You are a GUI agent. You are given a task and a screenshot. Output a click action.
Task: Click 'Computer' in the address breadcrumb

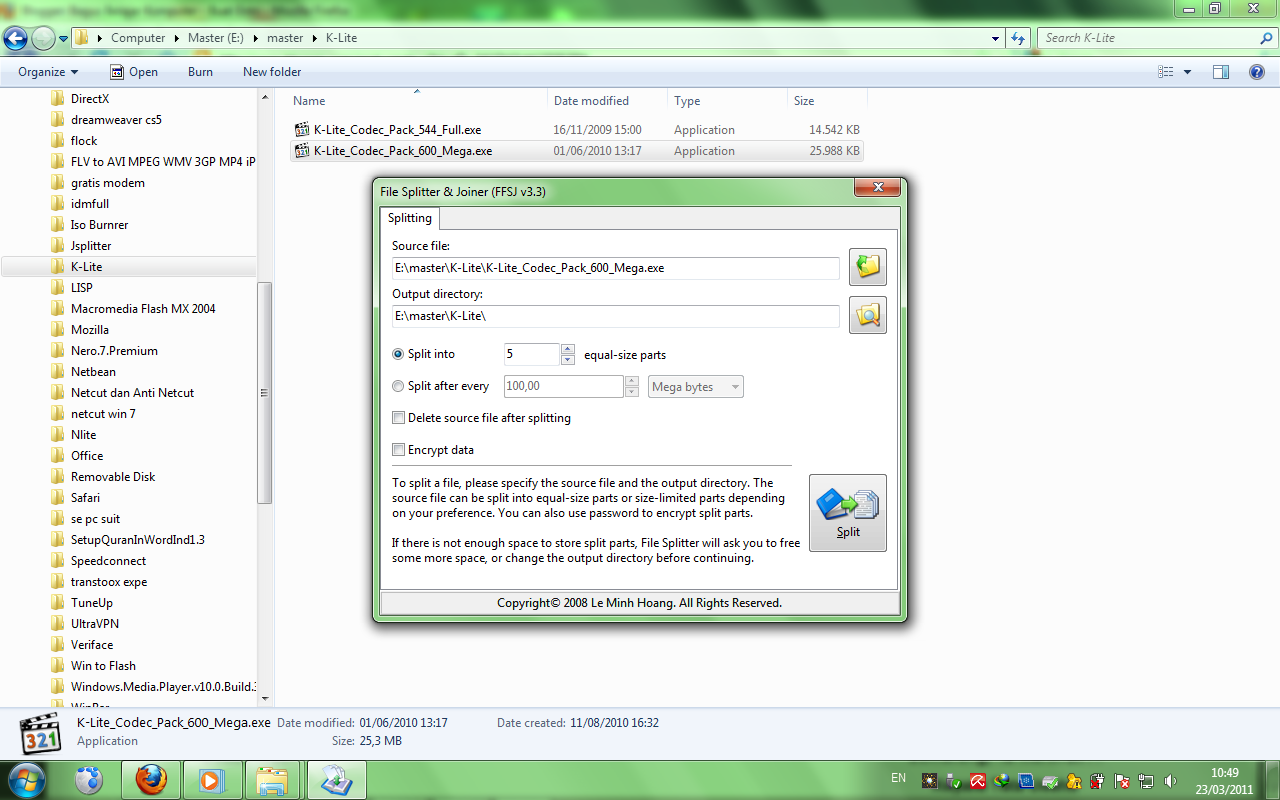pyautogui.click(x=138, y=38)
